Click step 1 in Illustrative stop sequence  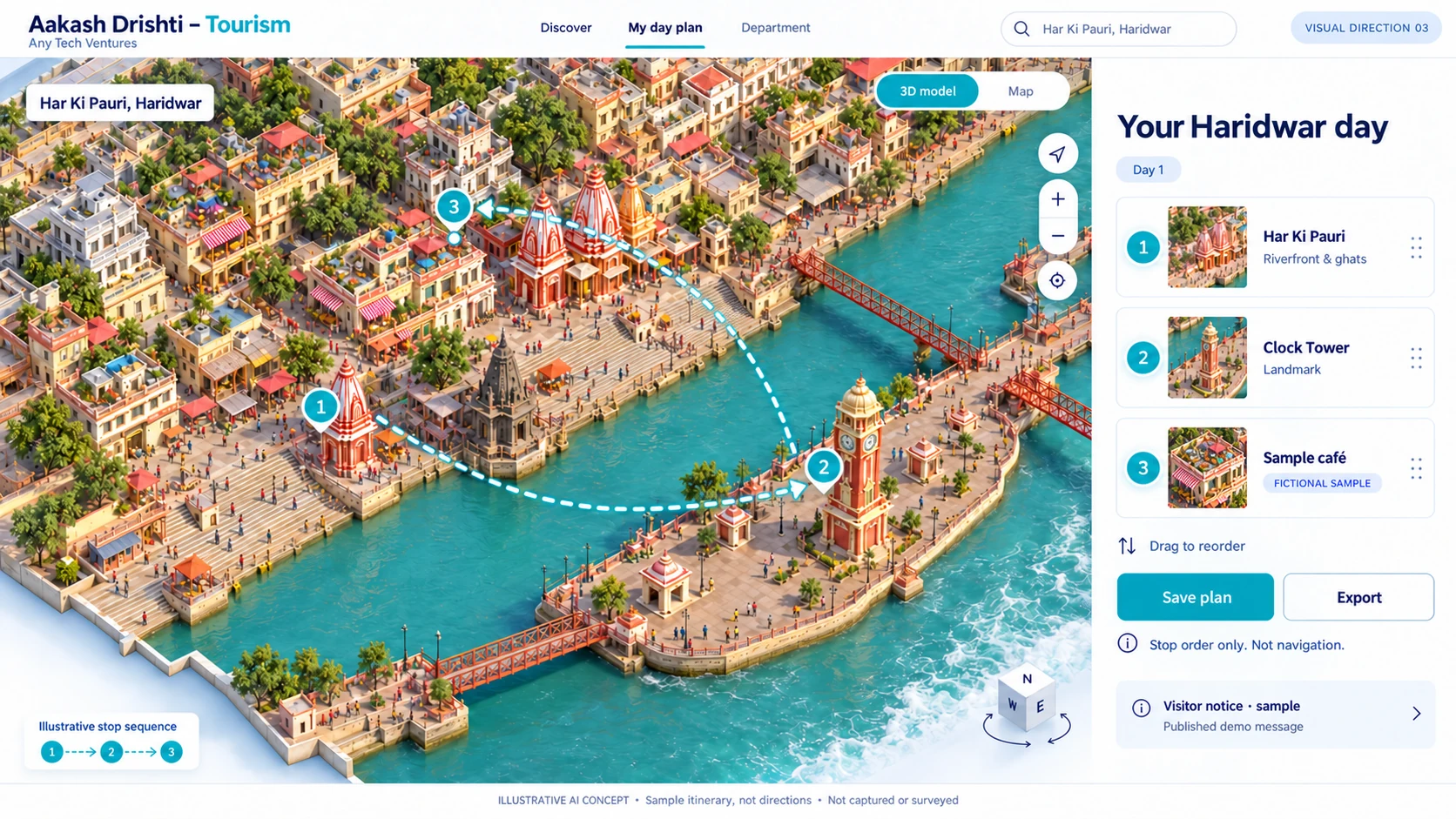tap(51, 752)
